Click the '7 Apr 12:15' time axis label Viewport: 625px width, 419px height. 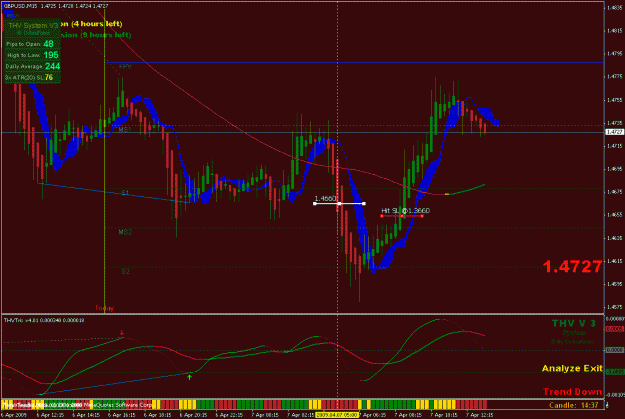pyautogui.click(x=478, y=415)
